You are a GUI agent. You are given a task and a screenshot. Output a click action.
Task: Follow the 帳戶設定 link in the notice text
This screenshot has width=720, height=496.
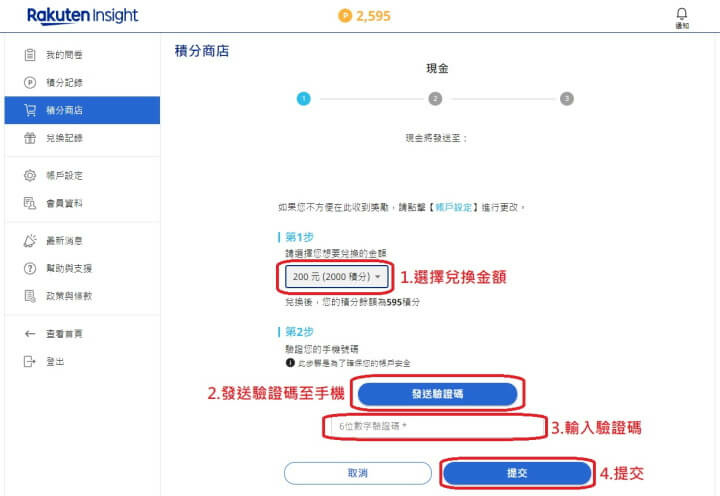454,208
